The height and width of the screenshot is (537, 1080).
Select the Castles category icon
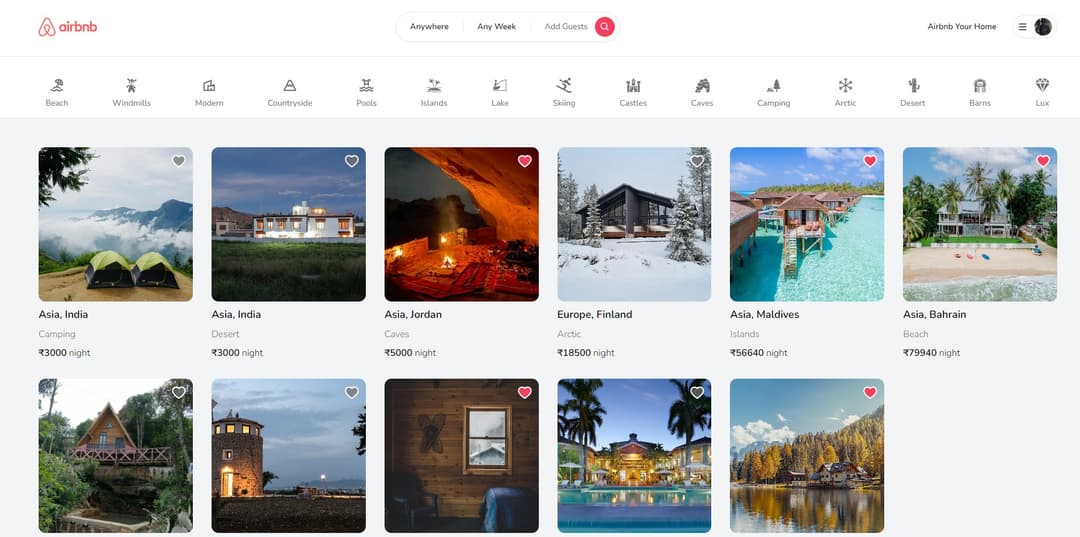coord(633,85)
